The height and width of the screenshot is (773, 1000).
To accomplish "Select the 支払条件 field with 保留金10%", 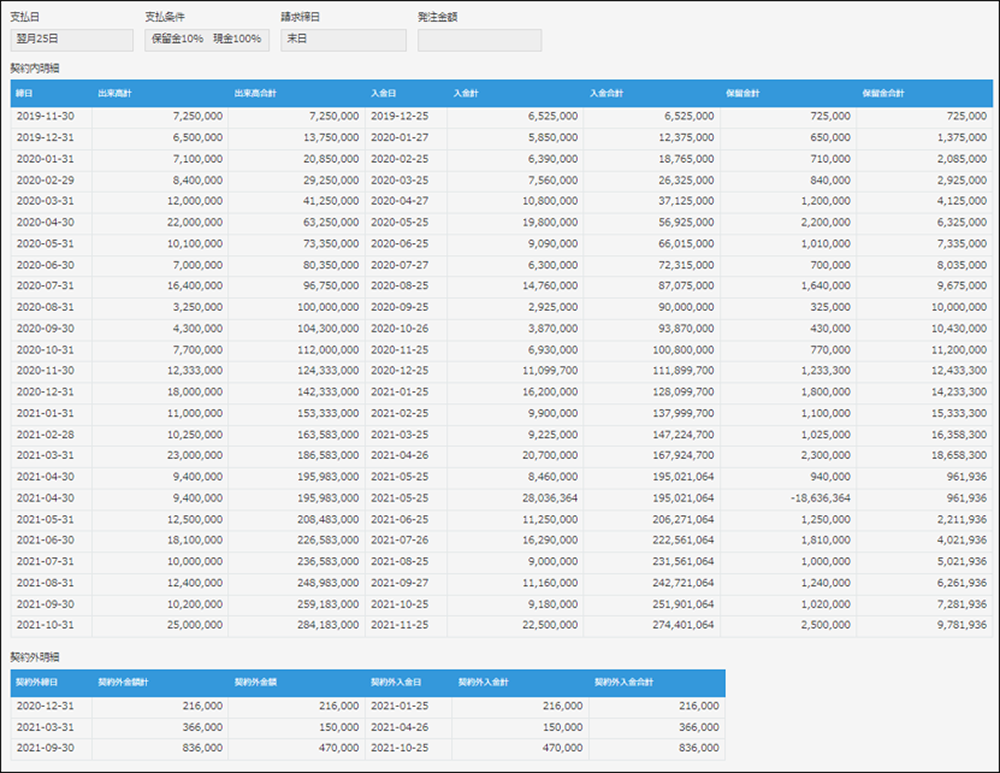I will point(207,40).
